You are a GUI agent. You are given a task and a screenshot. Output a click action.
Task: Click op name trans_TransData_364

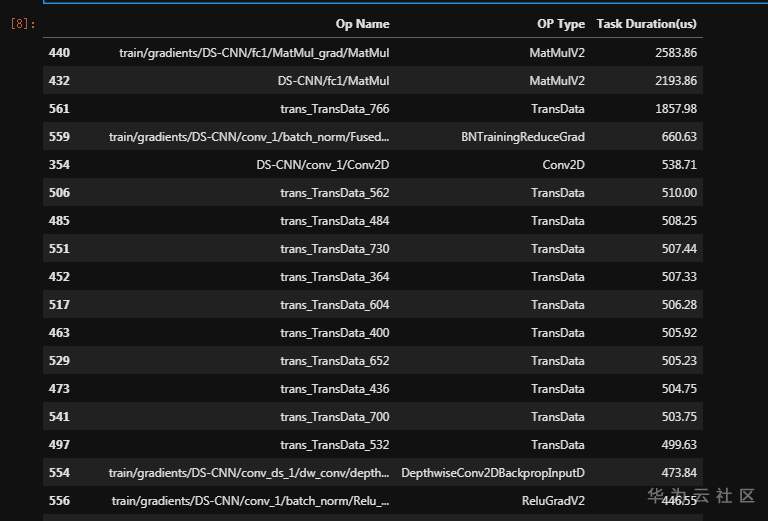(x=335, y=277)
